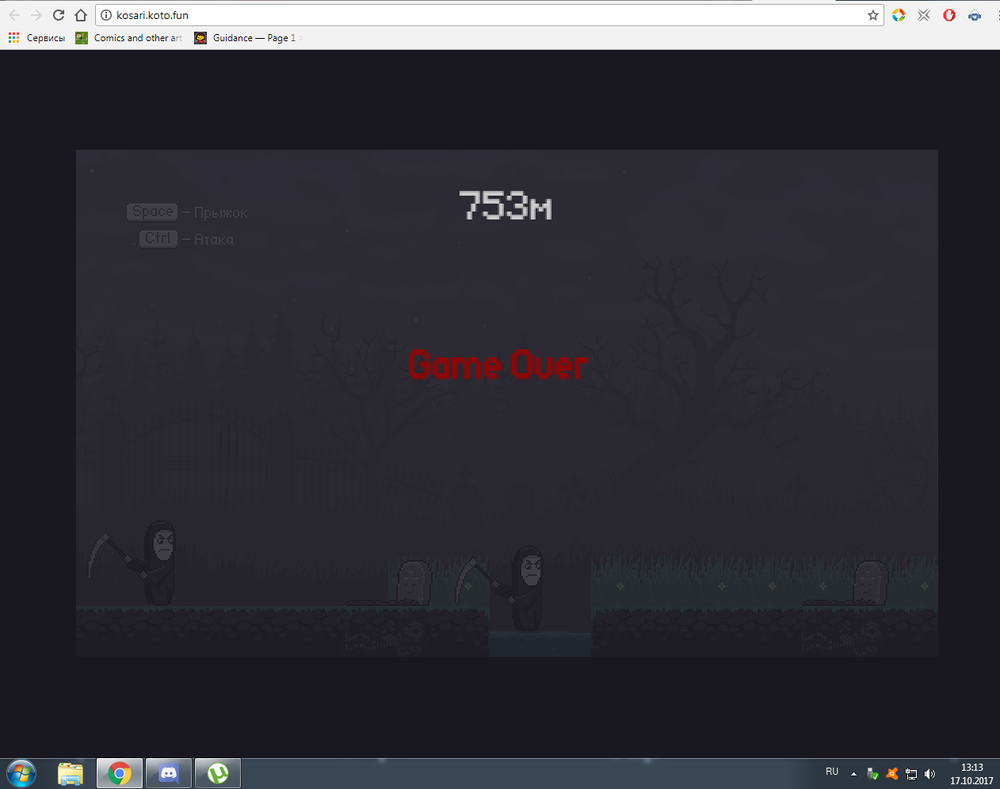Open the Windows Start menu
This screenshot has width=1000, height=789.
(x=20, y=773)
